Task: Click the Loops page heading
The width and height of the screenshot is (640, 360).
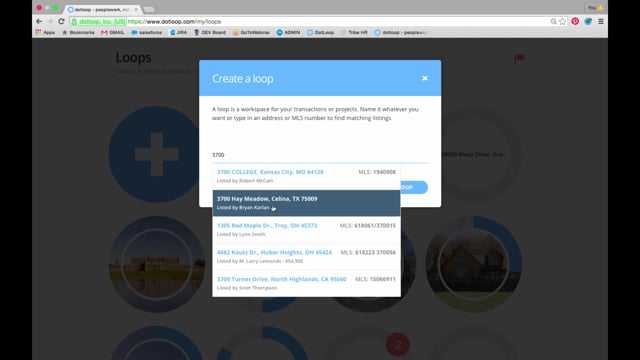Action: coord(133,58)
